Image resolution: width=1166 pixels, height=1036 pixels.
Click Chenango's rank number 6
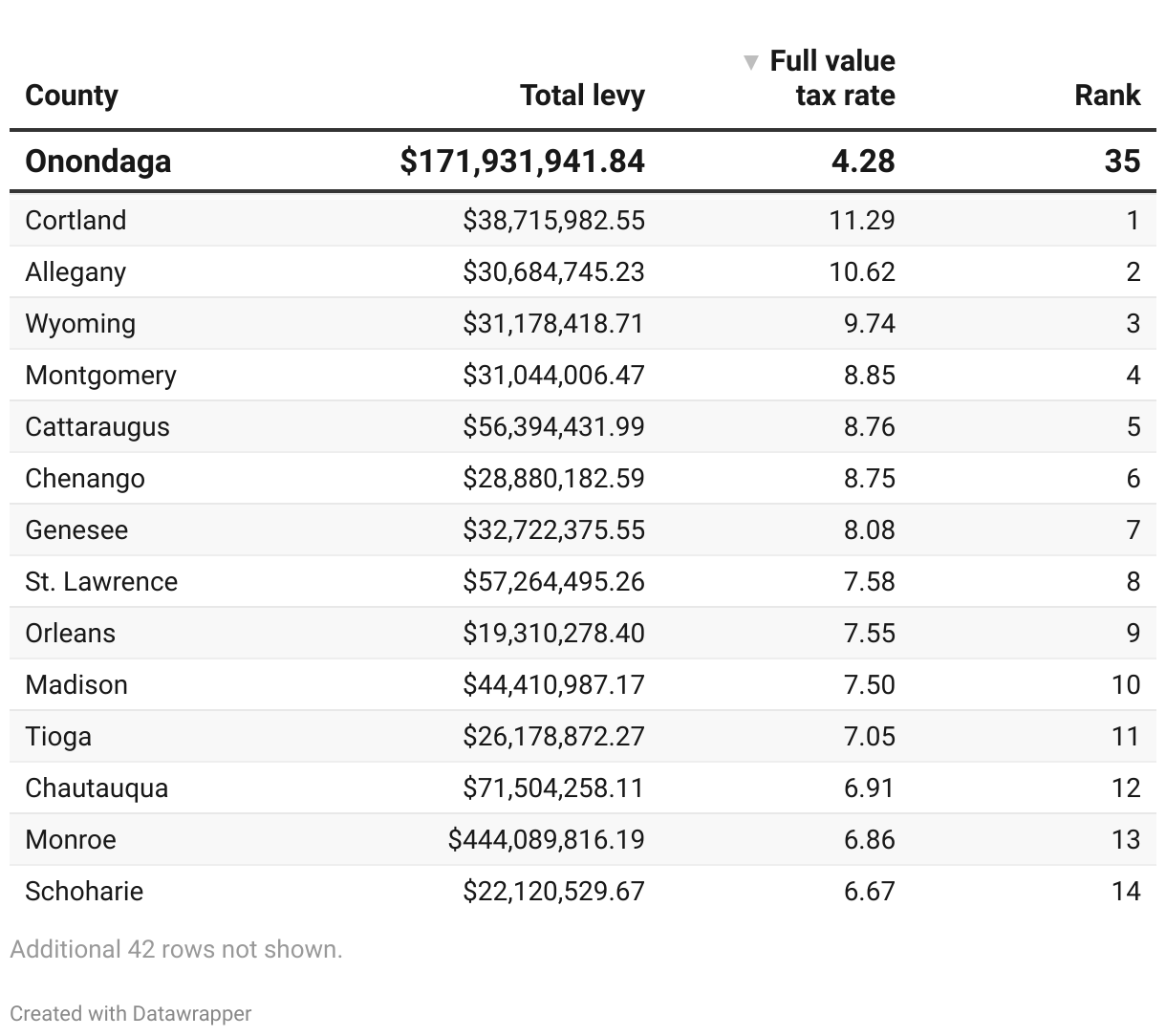coord(1133,478)
